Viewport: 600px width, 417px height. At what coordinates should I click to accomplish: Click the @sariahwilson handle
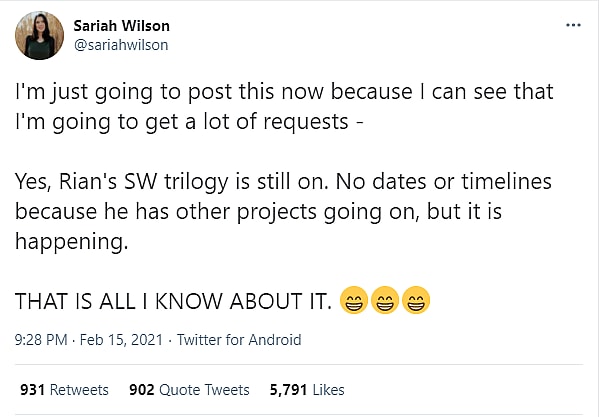(120, 44)
